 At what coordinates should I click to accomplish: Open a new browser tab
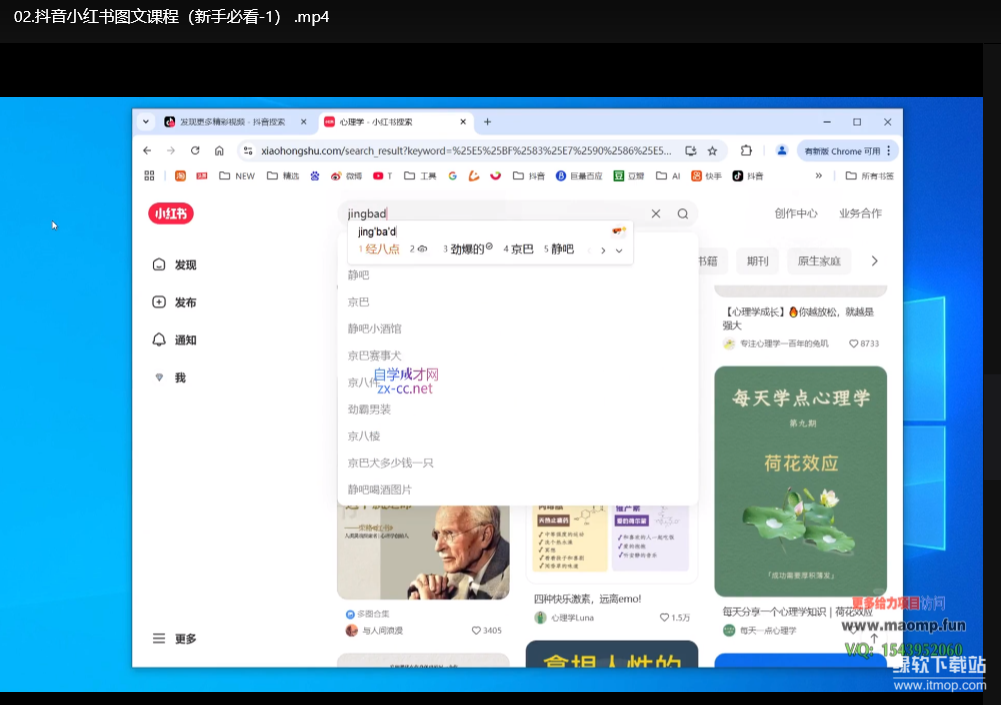point(487,122)
